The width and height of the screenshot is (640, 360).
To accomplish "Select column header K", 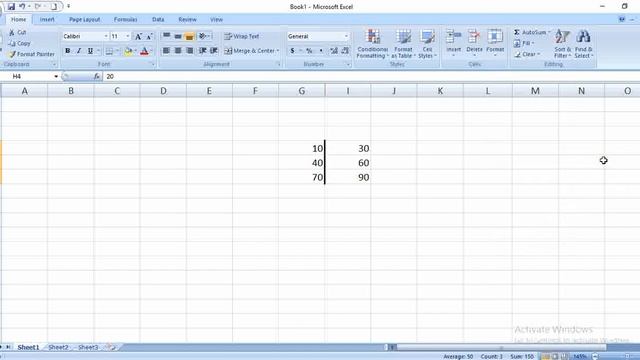I will pyautogui.click(x=440, y=91).
